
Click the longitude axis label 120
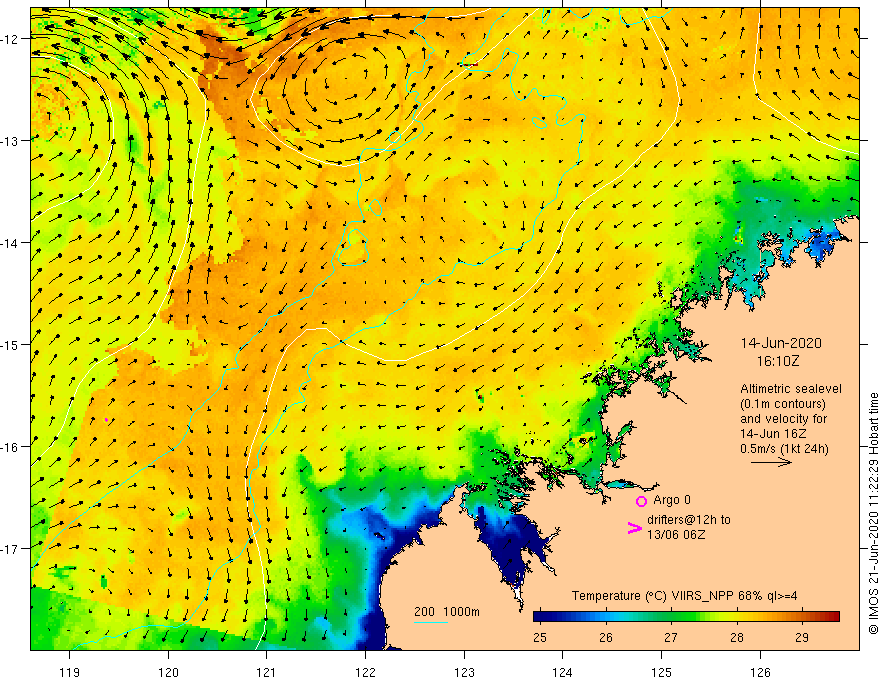(168, 672)
